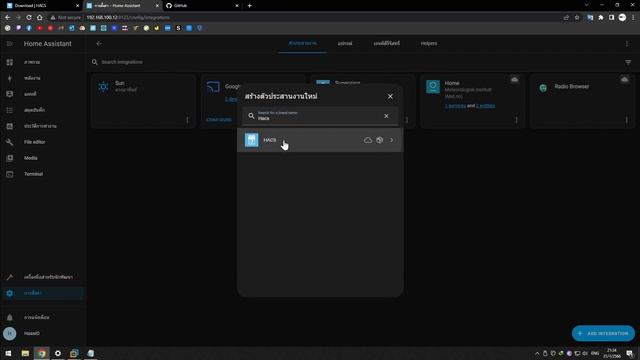Click the cloud badge on Home card

515,80
